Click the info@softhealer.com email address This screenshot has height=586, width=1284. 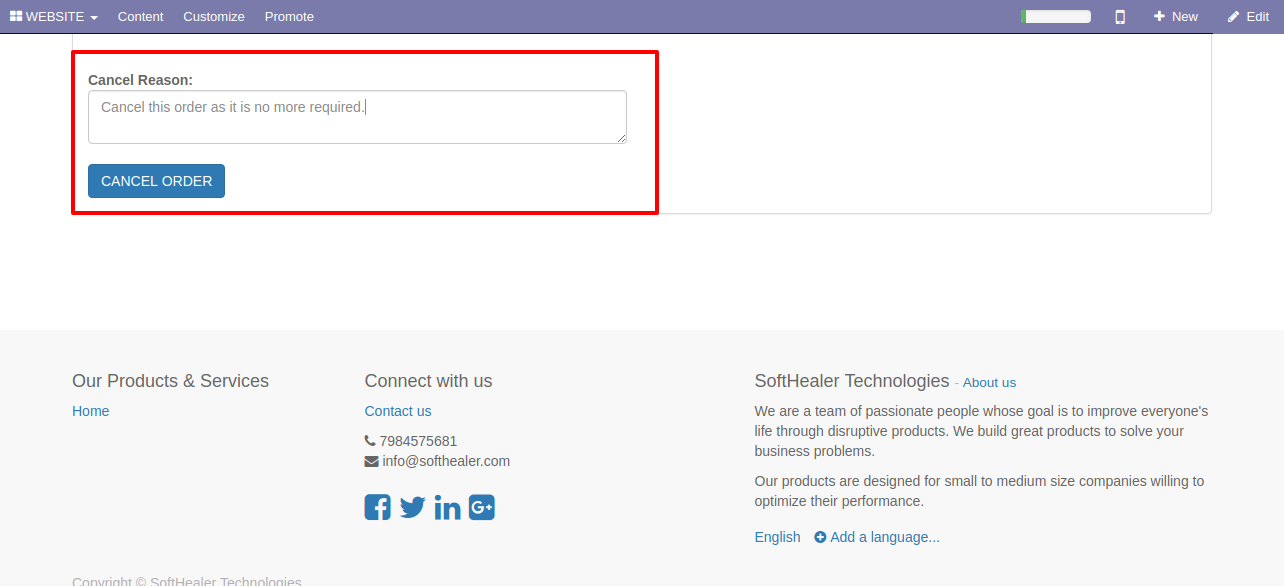click(446, 461)
